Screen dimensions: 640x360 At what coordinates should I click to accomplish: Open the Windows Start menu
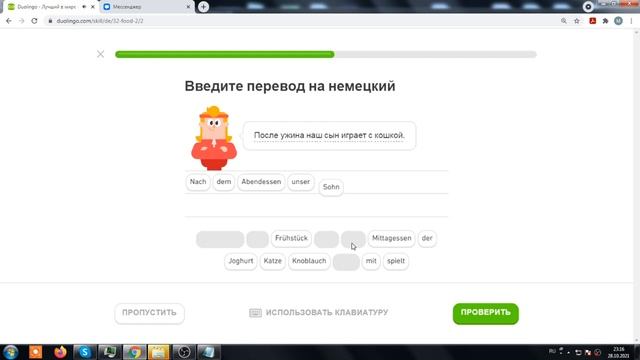tap(11, 352)
